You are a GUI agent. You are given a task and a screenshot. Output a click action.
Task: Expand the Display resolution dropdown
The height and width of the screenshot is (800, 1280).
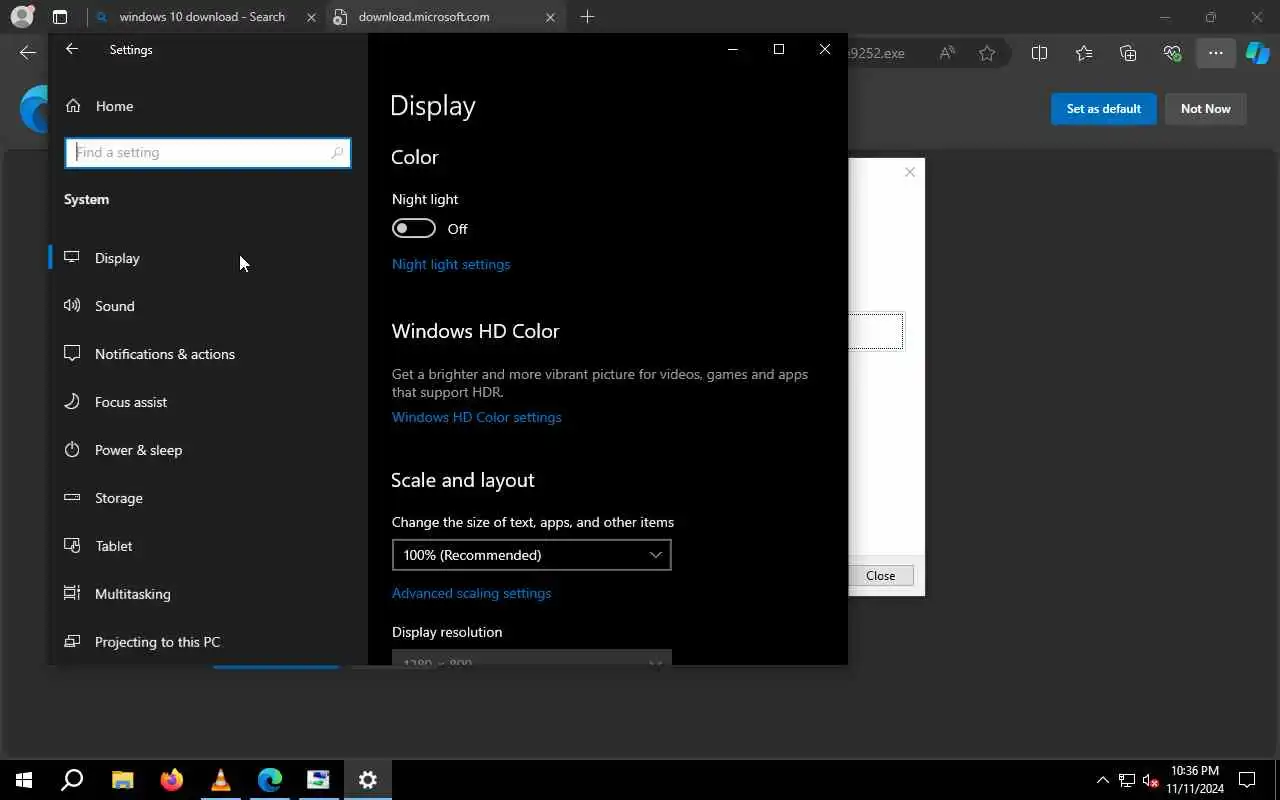click(x=531, y=658)
